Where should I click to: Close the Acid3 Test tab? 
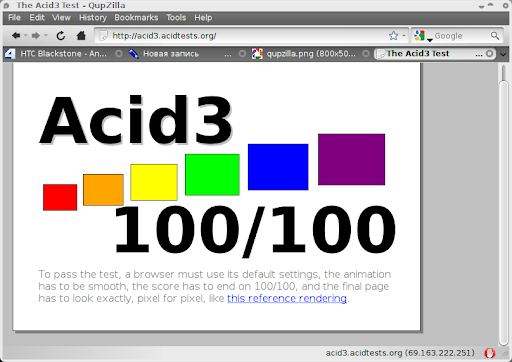click(x=489, y=54)
